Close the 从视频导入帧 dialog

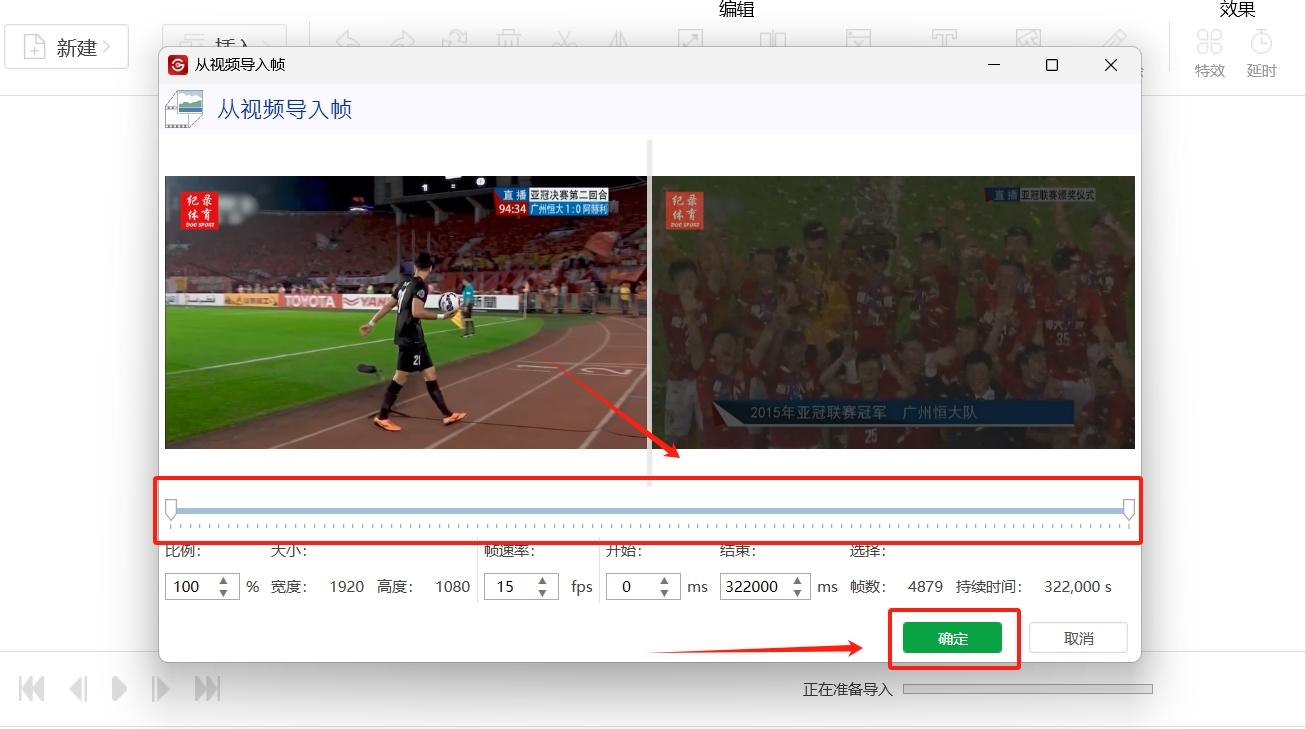(x=1111, y=65)
